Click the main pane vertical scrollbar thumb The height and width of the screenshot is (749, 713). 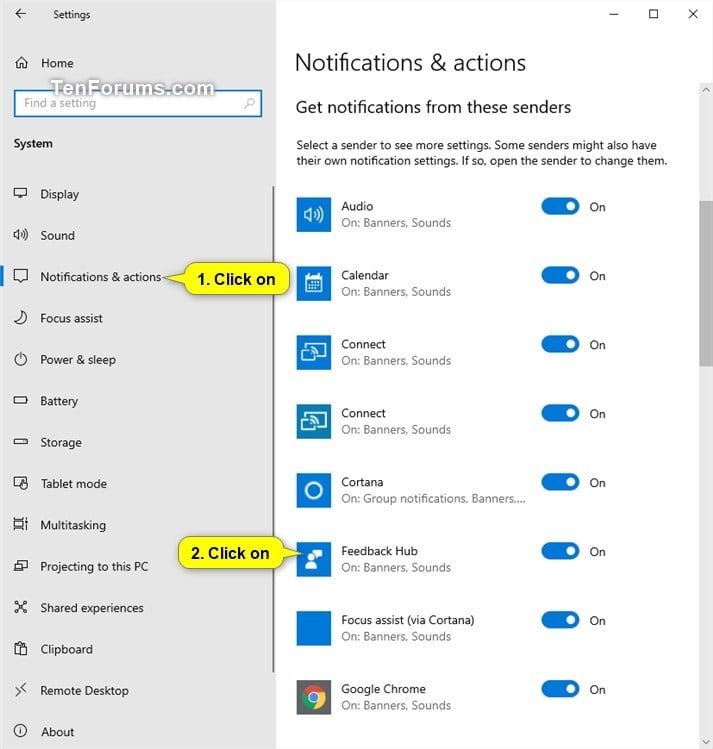pyautogui.click(x=706, y=284)
